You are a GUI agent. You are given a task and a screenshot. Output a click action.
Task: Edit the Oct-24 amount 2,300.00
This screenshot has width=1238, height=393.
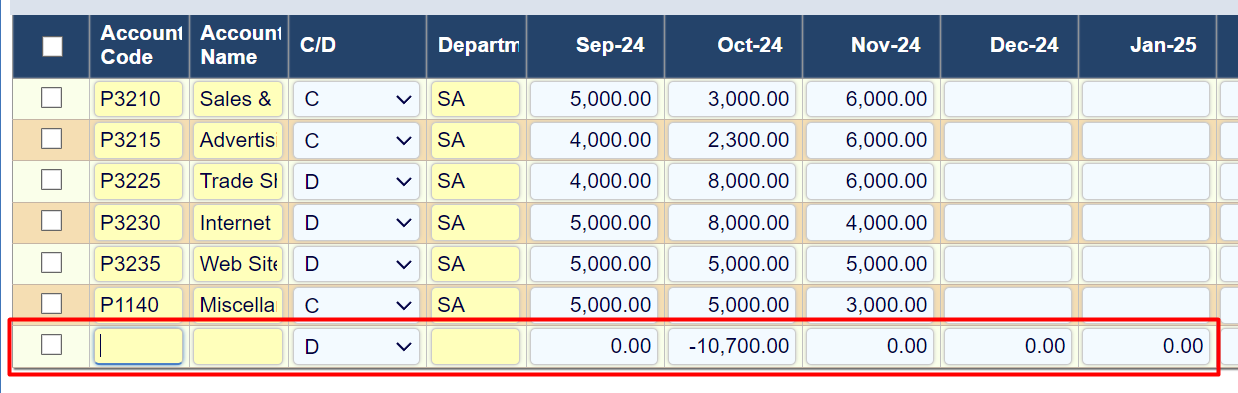(x=732, y=140)
